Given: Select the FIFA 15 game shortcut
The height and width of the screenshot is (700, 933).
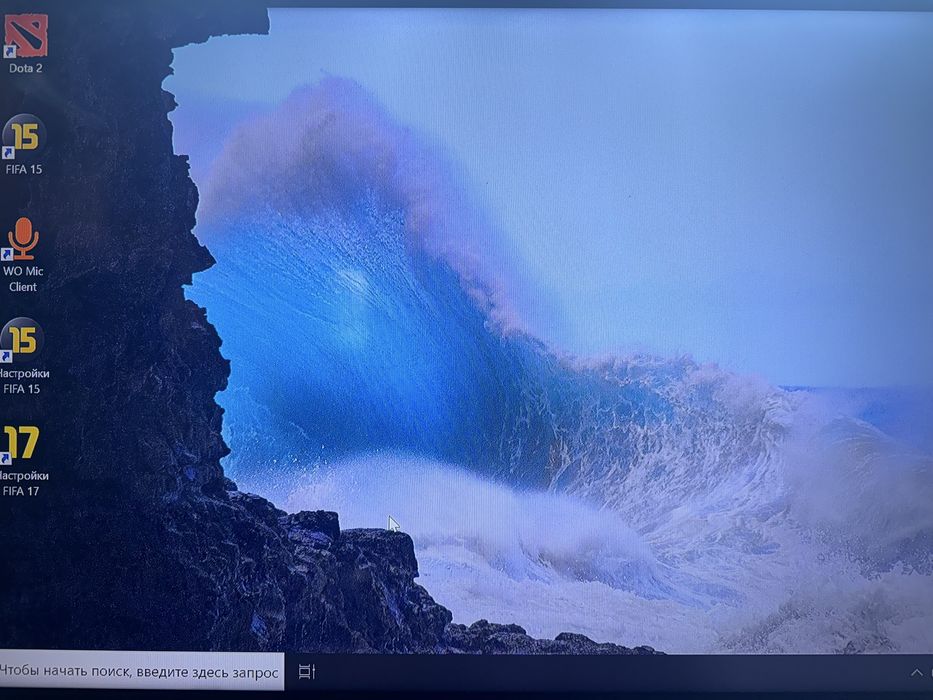Looking at the screenshot, I should tap(24, 145).
